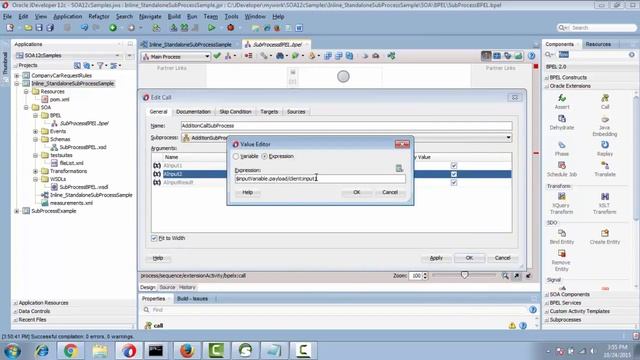The image size is (640, 360).
Task: Open Internet Explorer from the taskbar
Action: pos(42,350)
